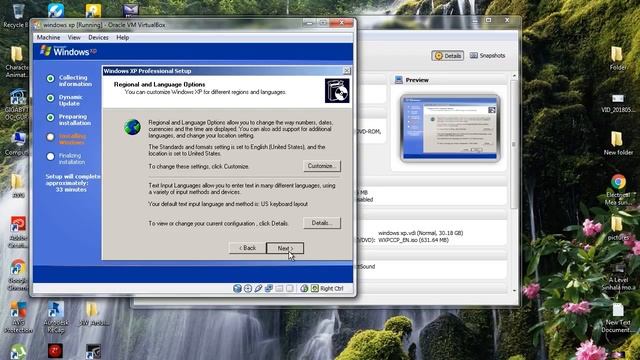Screen dimensions: 640x360
Task: Click the Details button for text input
Action: coord(322,223)
